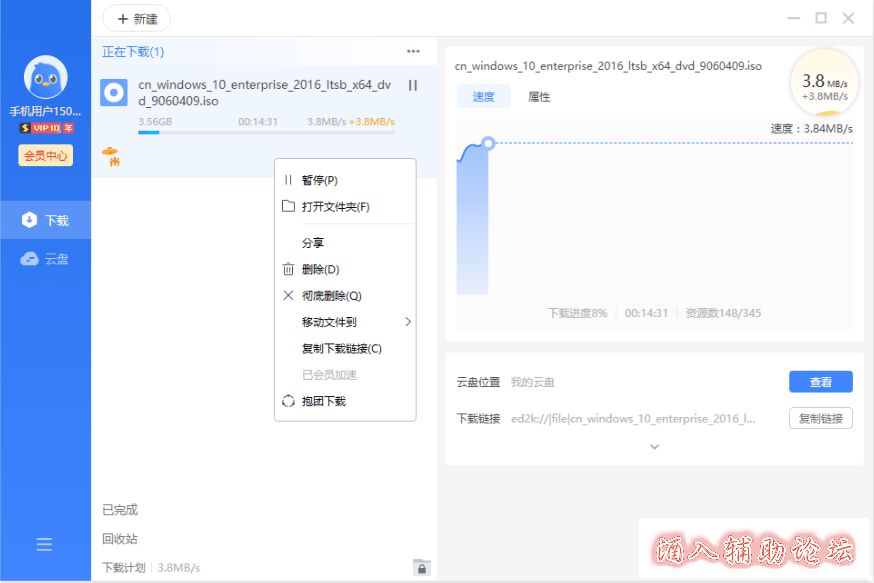
Task: Minimize the download manager window
Action: 794,18
